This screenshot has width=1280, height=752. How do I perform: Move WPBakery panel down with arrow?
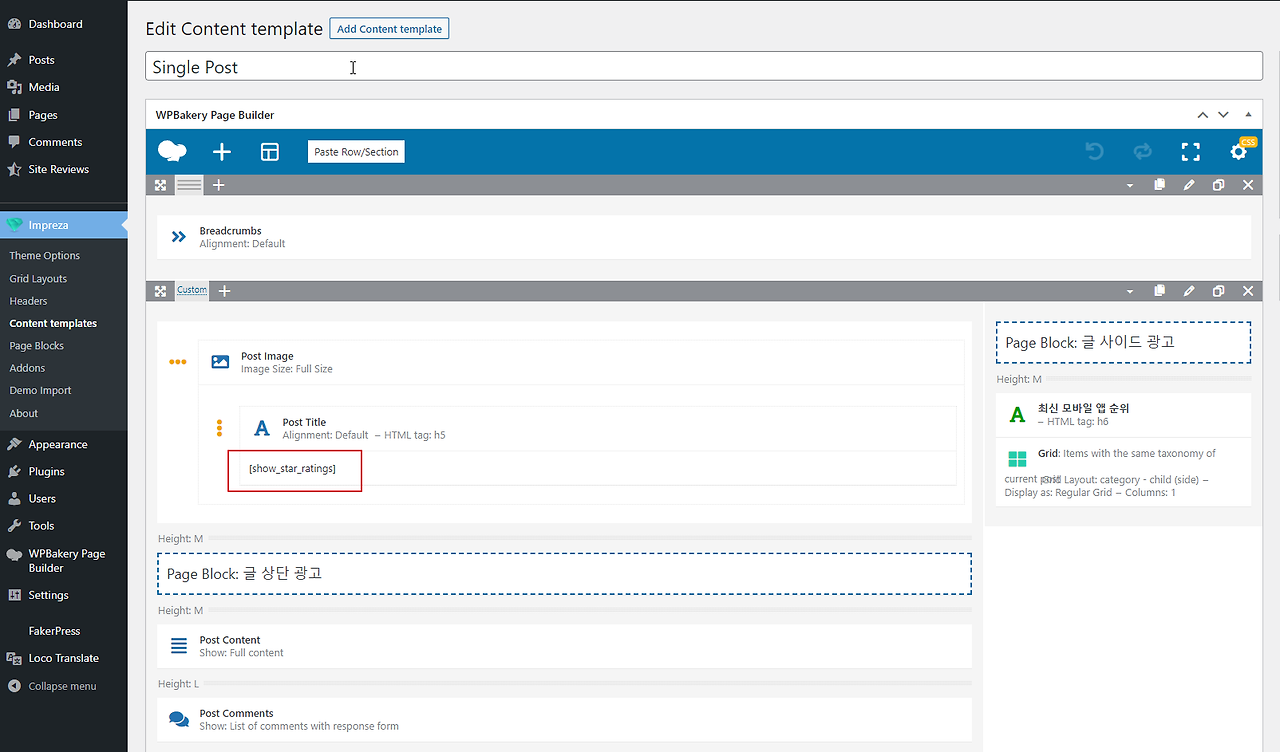(x=1223, y=115)
